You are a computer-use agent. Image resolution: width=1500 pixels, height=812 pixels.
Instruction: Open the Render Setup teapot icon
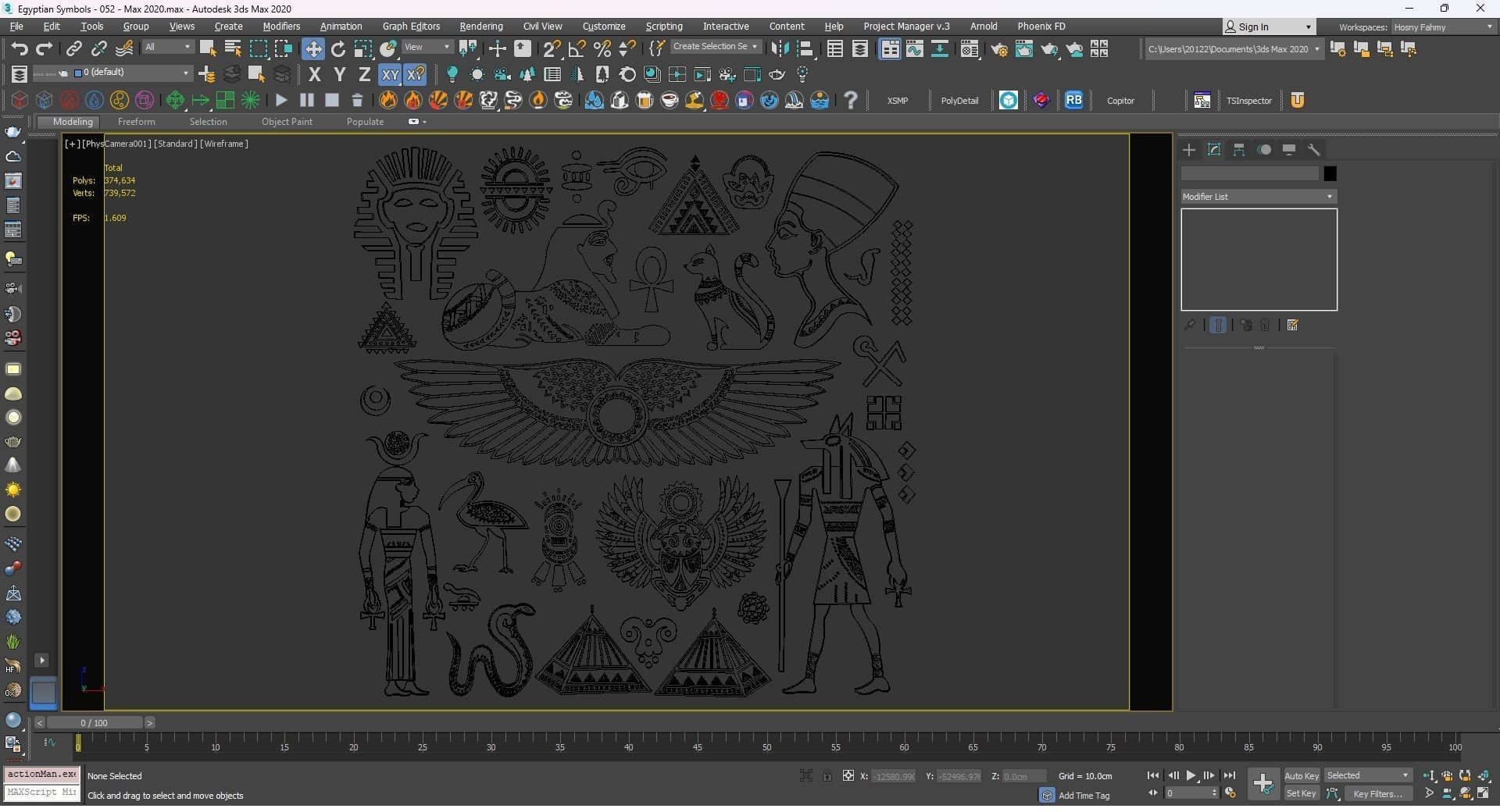pos(999,49)
